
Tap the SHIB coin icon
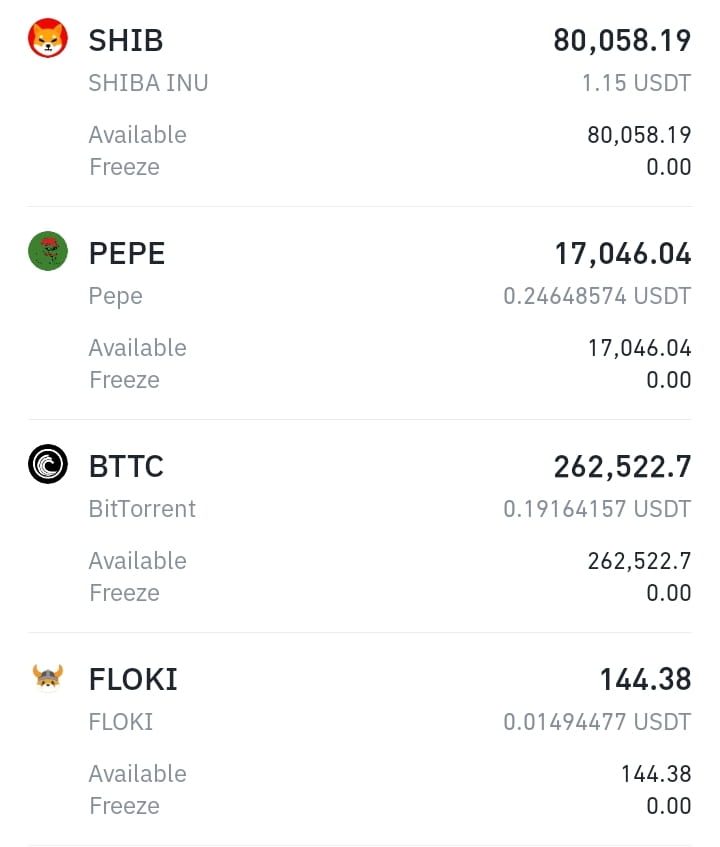tap(48, 38)
